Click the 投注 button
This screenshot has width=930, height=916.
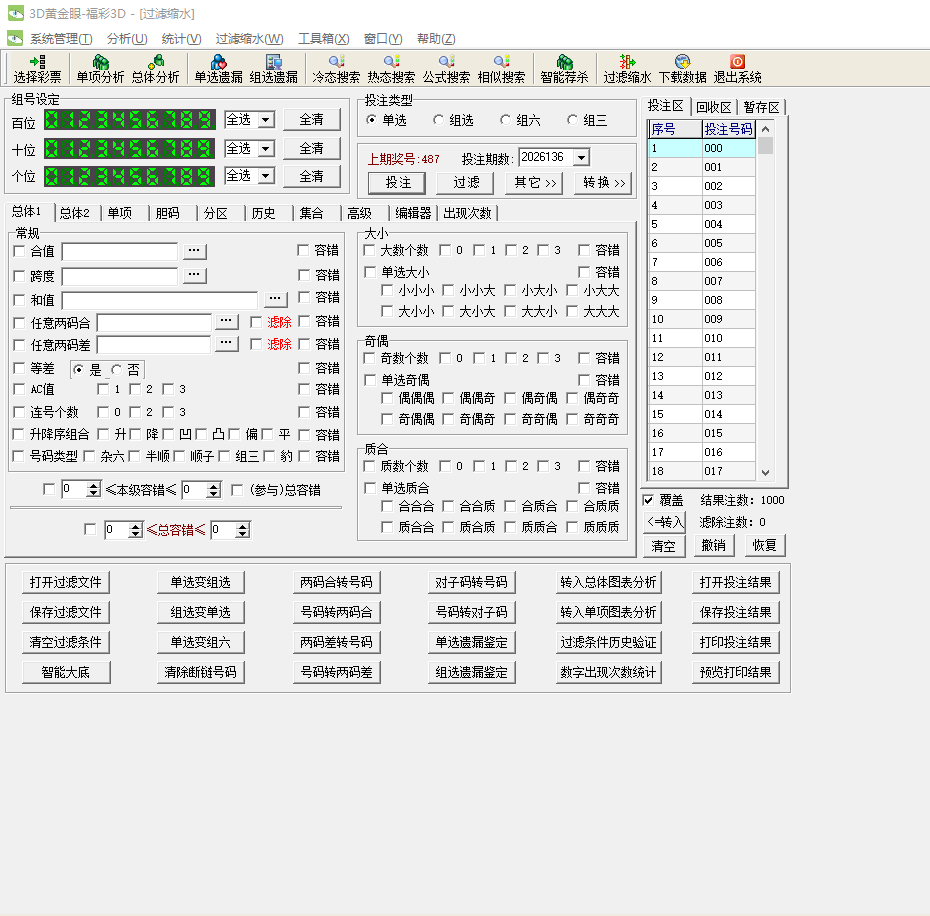click(x=397, y=183)
